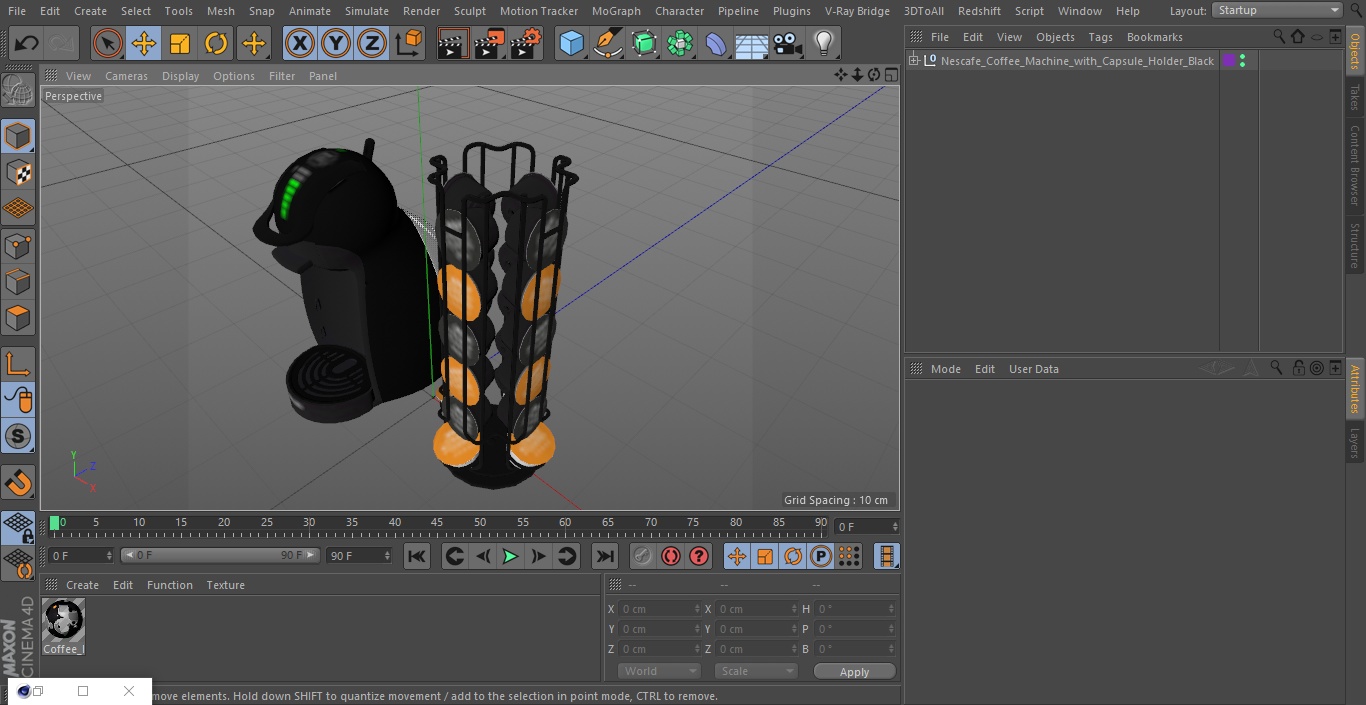Switch to Texture mode checkered cube
Image resolution: width=1366 pixels, height=705 pixels.
click(x=18, y=172)
